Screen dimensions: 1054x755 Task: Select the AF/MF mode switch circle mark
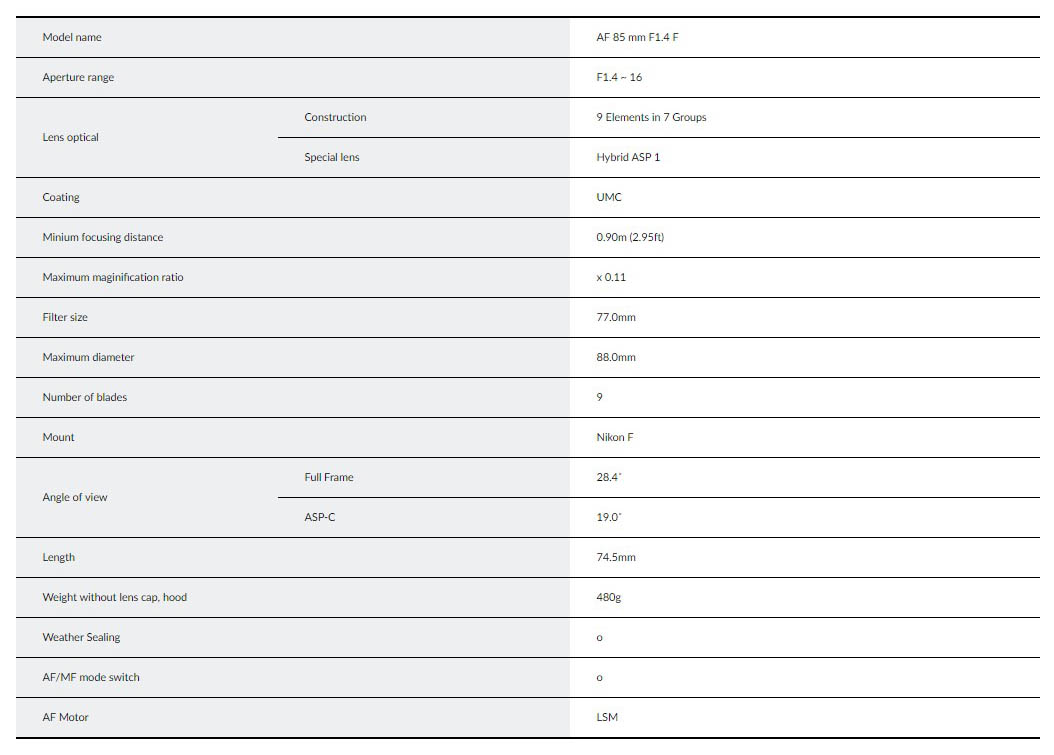tap(600, 678)
